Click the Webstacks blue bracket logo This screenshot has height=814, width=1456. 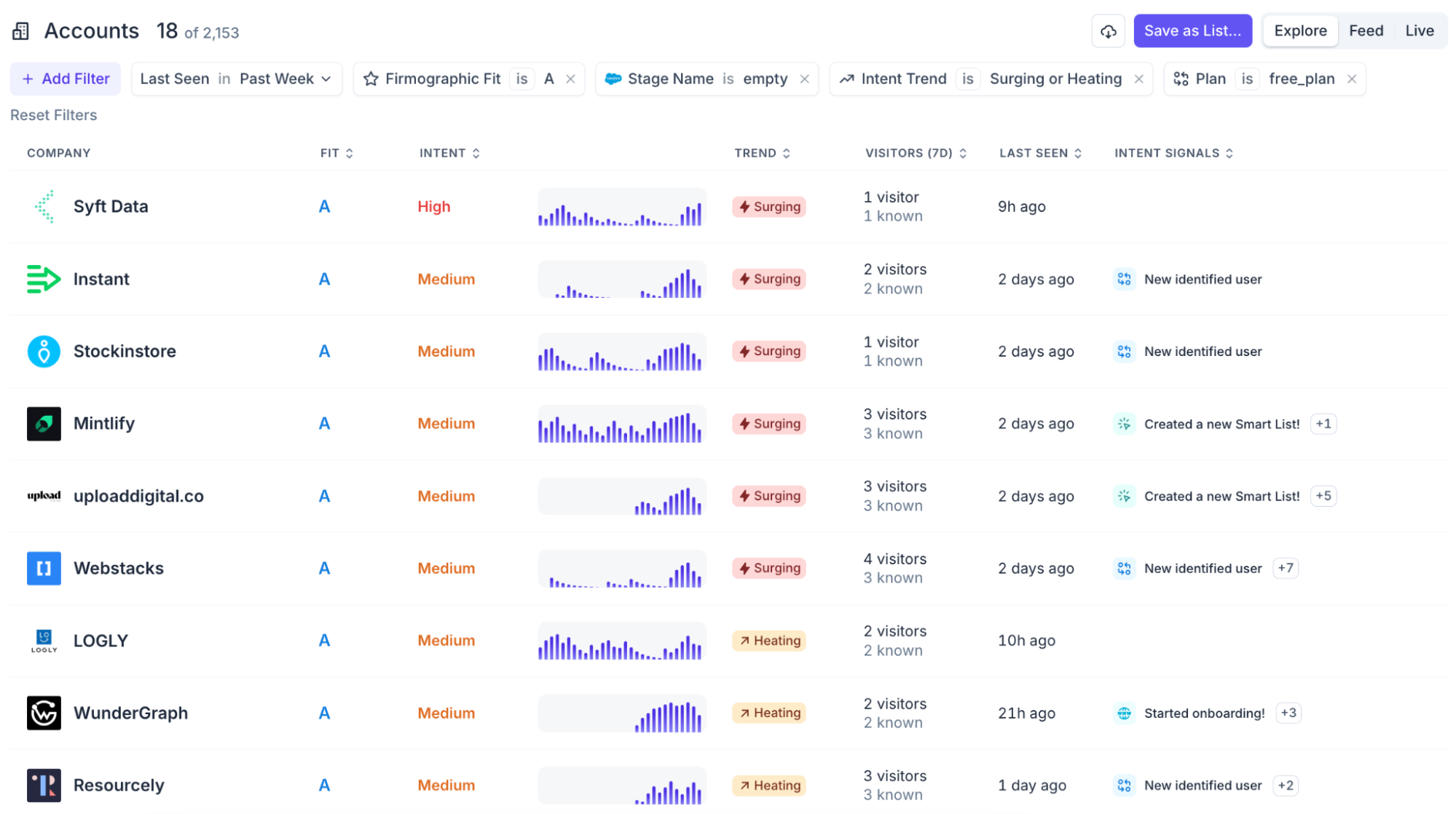(44, 569)
